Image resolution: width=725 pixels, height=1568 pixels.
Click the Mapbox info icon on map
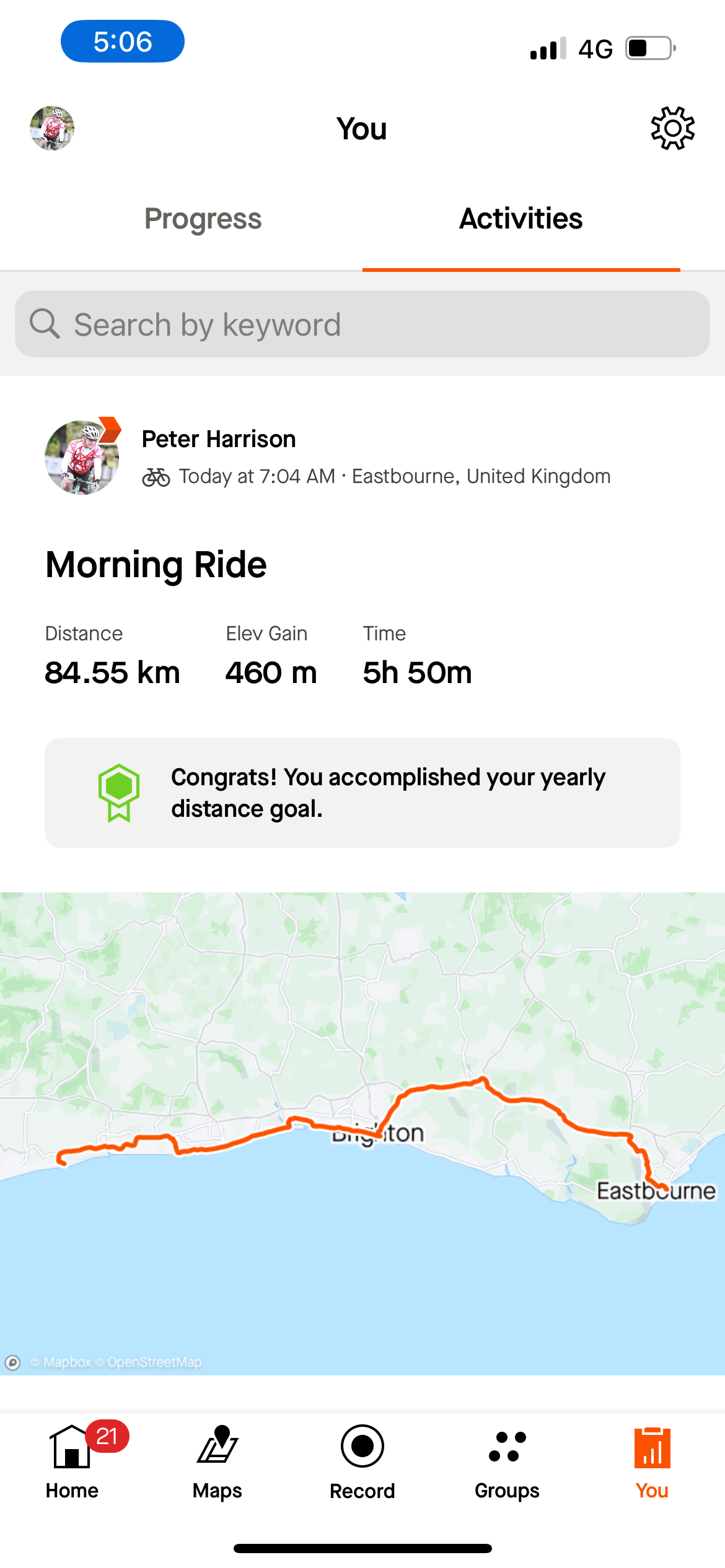(x=12, y=1362)
